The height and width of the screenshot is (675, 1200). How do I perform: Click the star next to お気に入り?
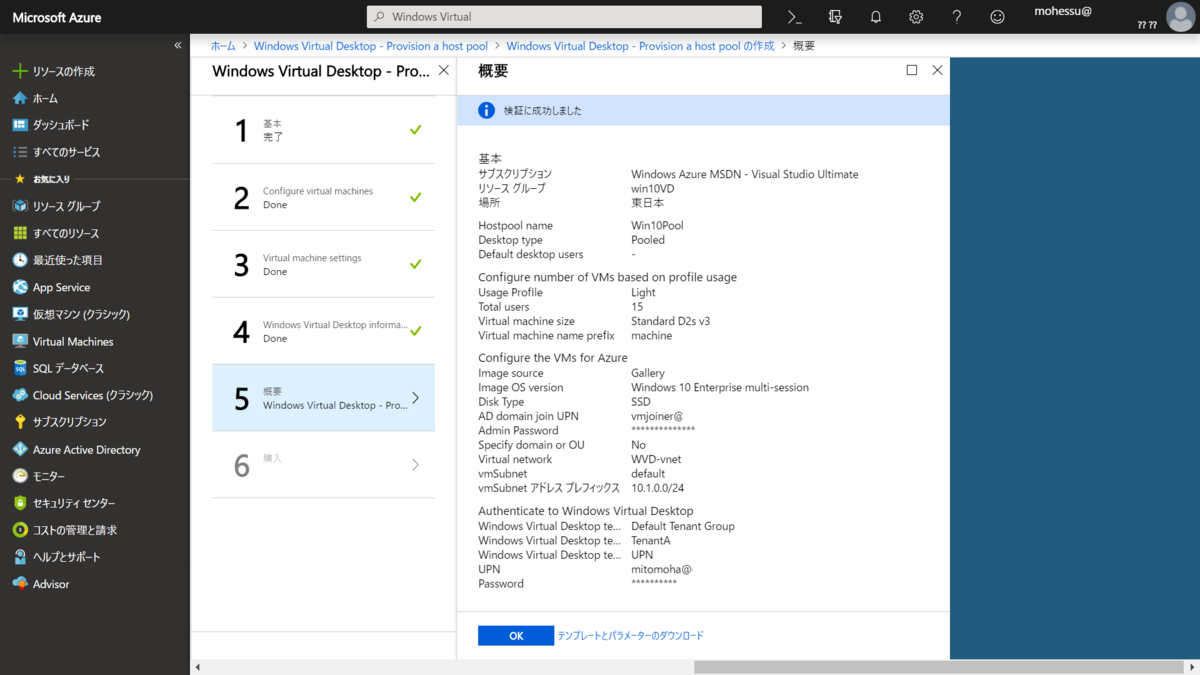(x=19, y=179)
